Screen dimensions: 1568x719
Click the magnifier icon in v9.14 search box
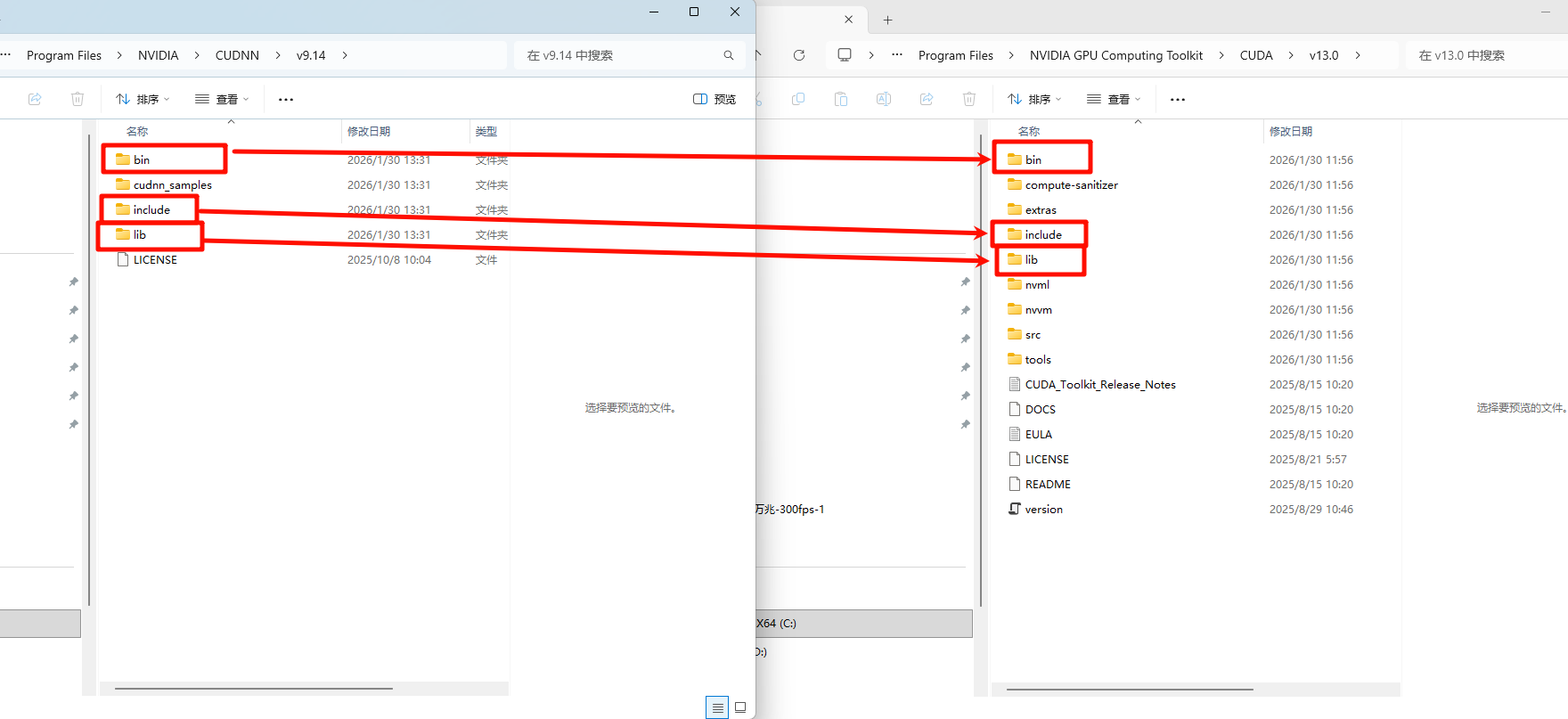tap(729, 55)
